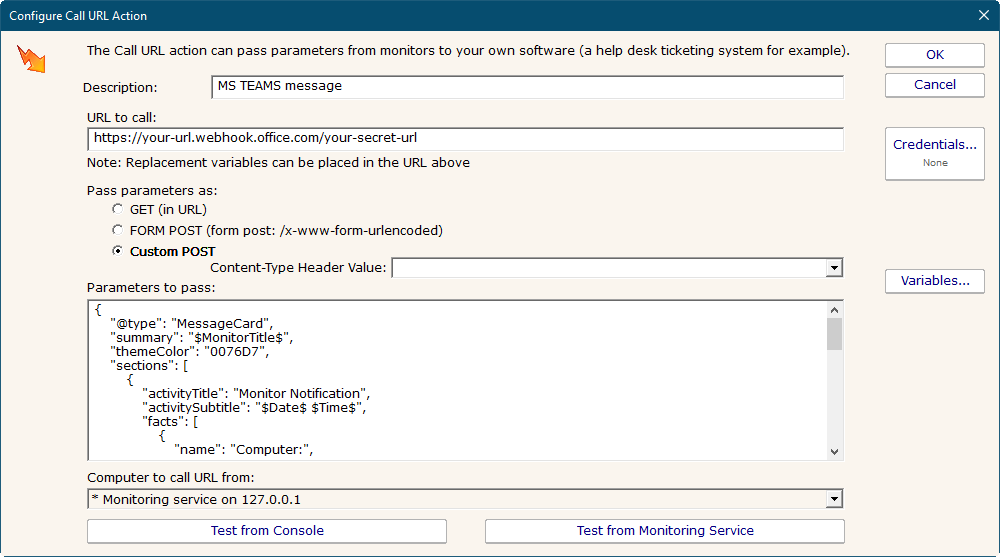Choose the Custom POST radio option

point(118,252)
